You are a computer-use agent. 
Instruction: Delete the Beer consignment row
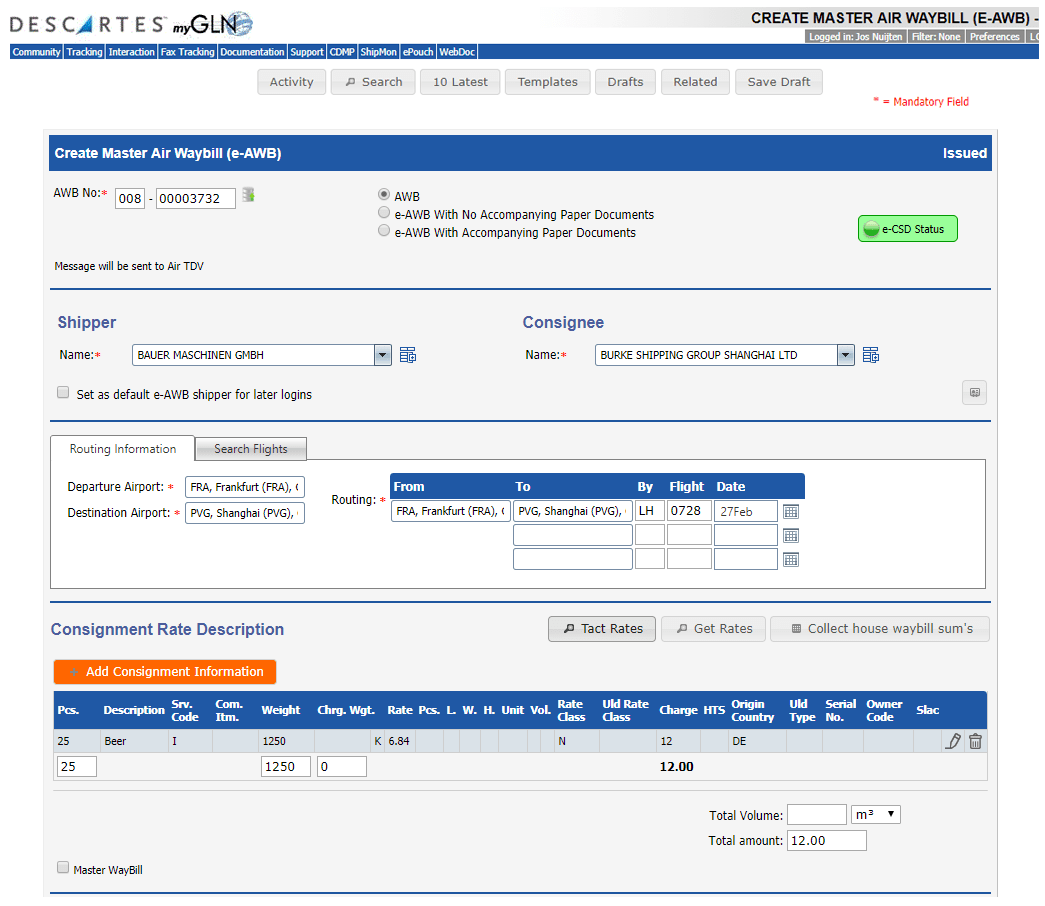tap(975, 741)
